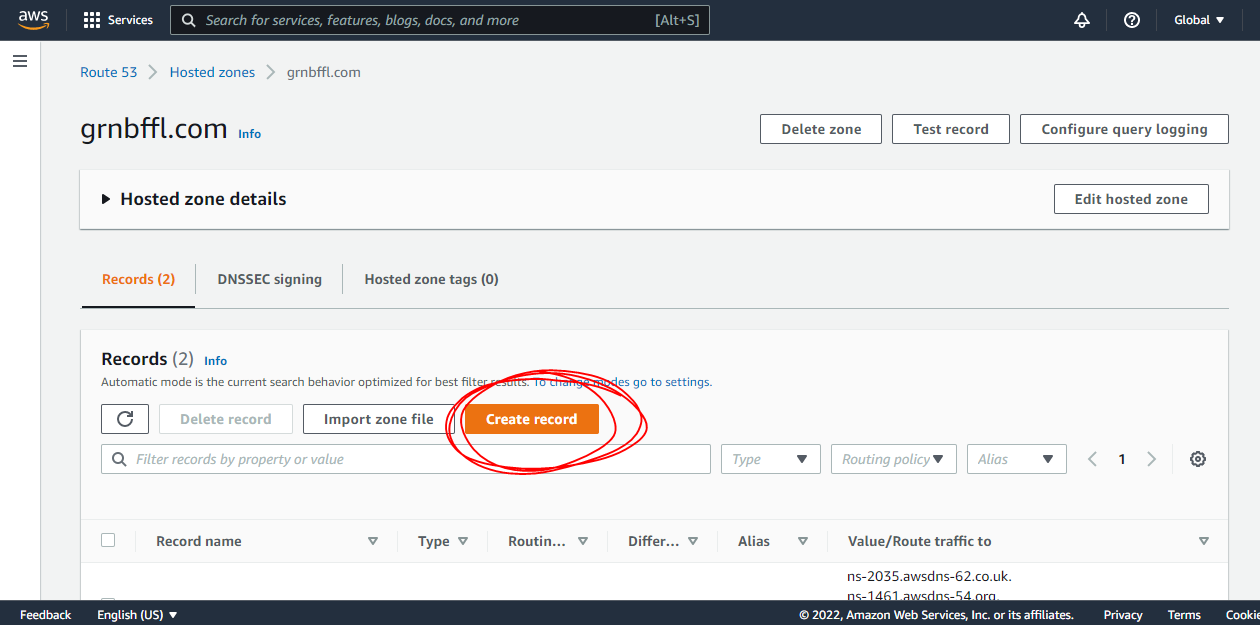Click the Import zone file button
Viewport: 1260px width, 625px height.
379,419
